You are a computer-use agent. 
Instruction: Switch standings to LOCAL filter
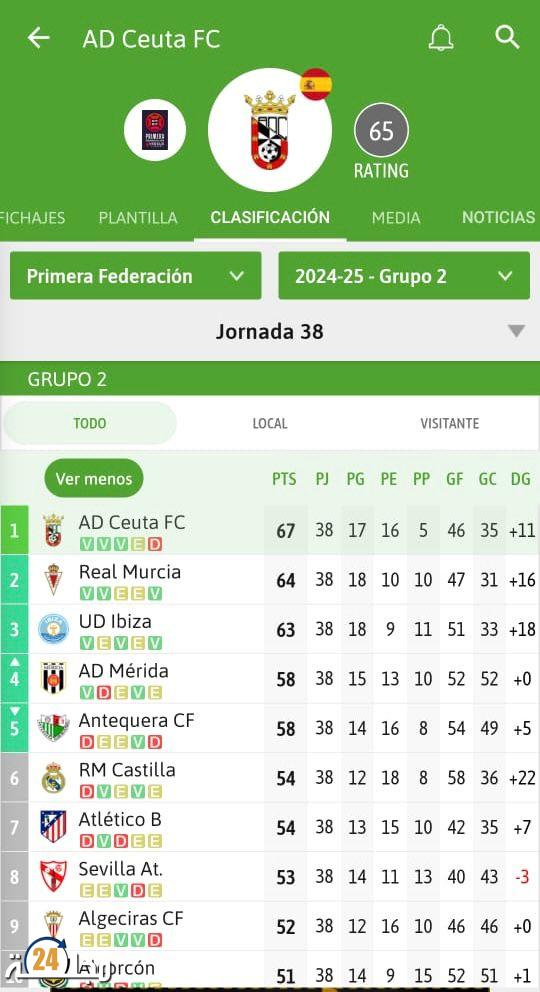click(x=270, y=423)
